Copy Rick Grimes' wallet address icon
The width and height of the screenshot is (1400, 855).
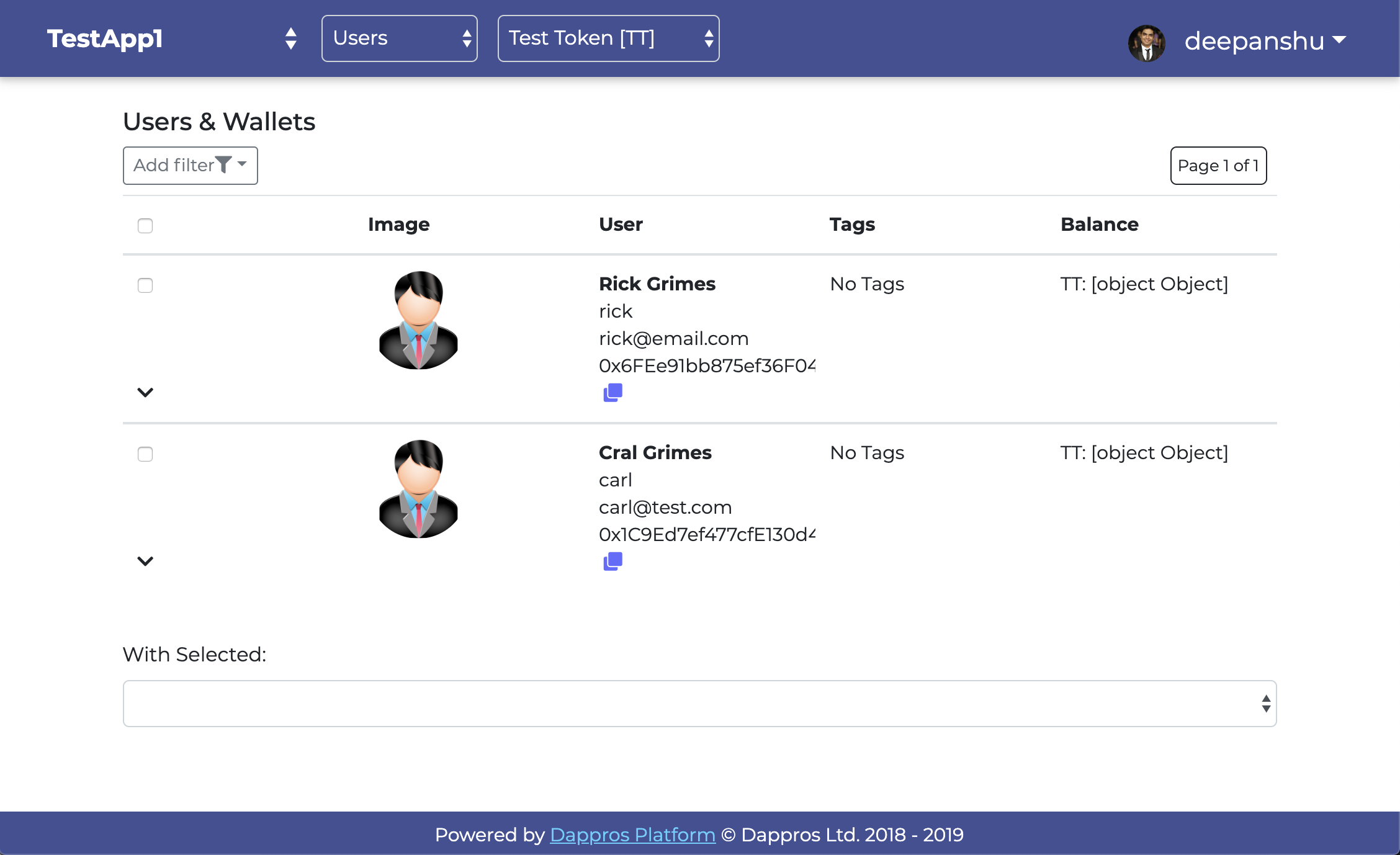coord(612,392)
